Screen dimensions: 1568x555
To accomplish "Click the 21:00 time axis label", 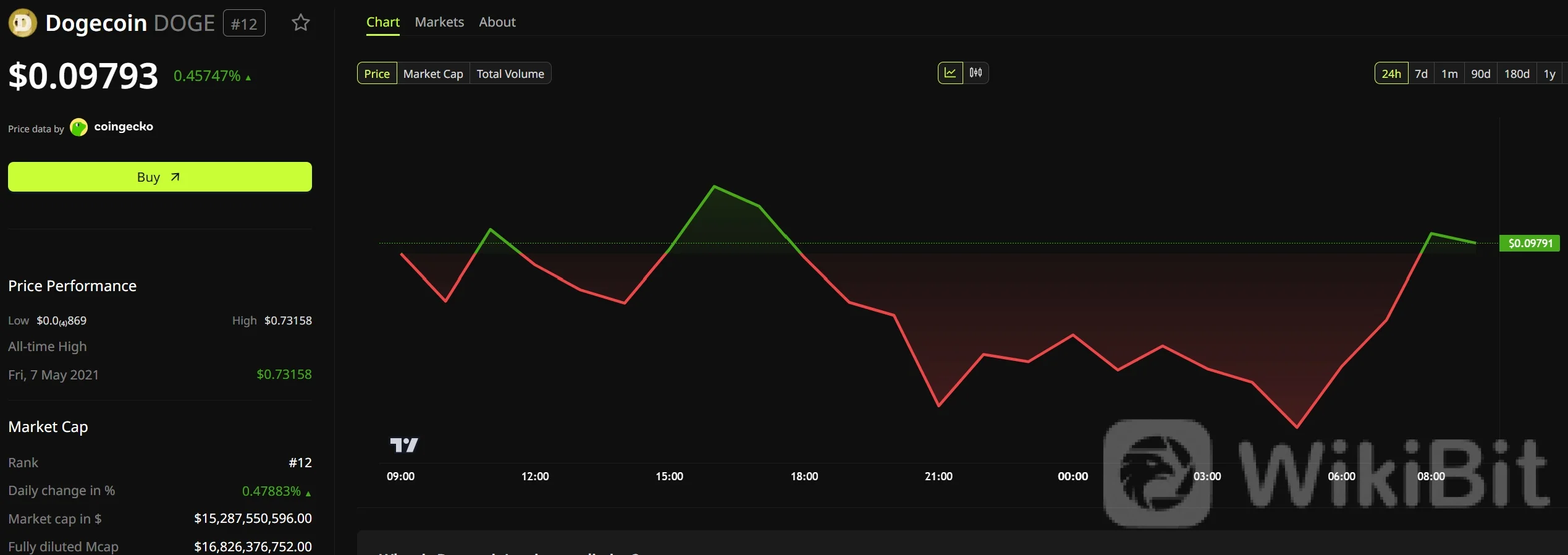I will point(938,477).
